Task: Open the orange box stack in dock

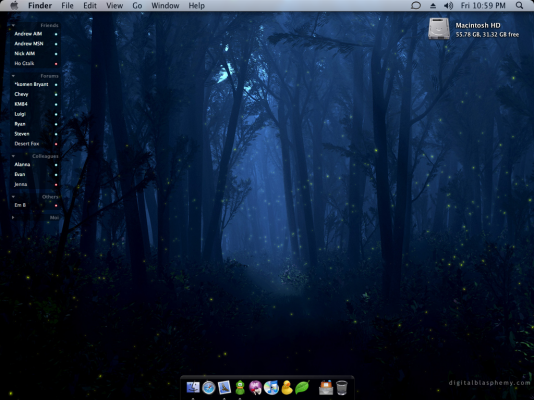Action: [326, 387]
